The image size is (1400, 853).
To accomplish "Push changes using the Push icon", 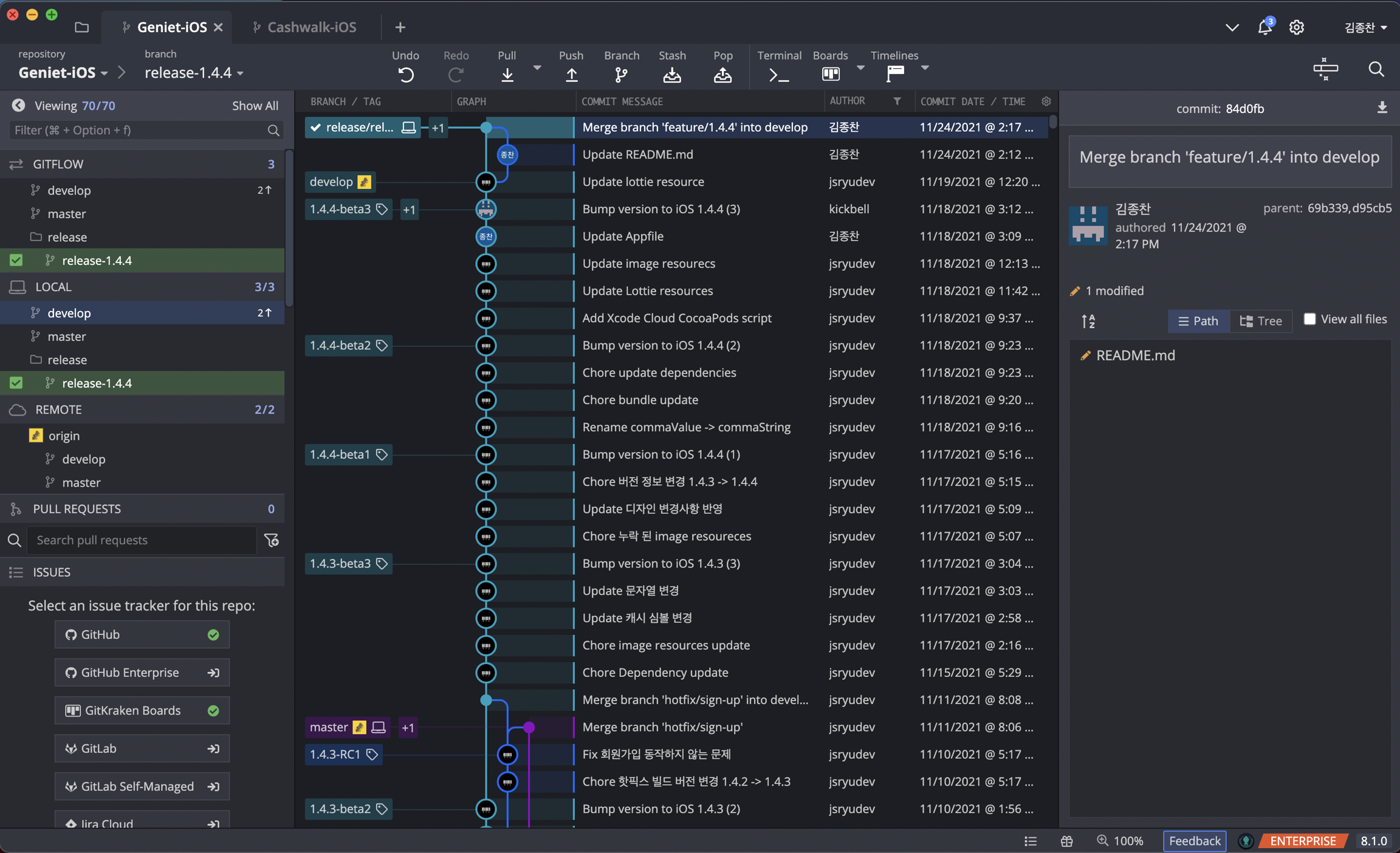I will [571, 74].
